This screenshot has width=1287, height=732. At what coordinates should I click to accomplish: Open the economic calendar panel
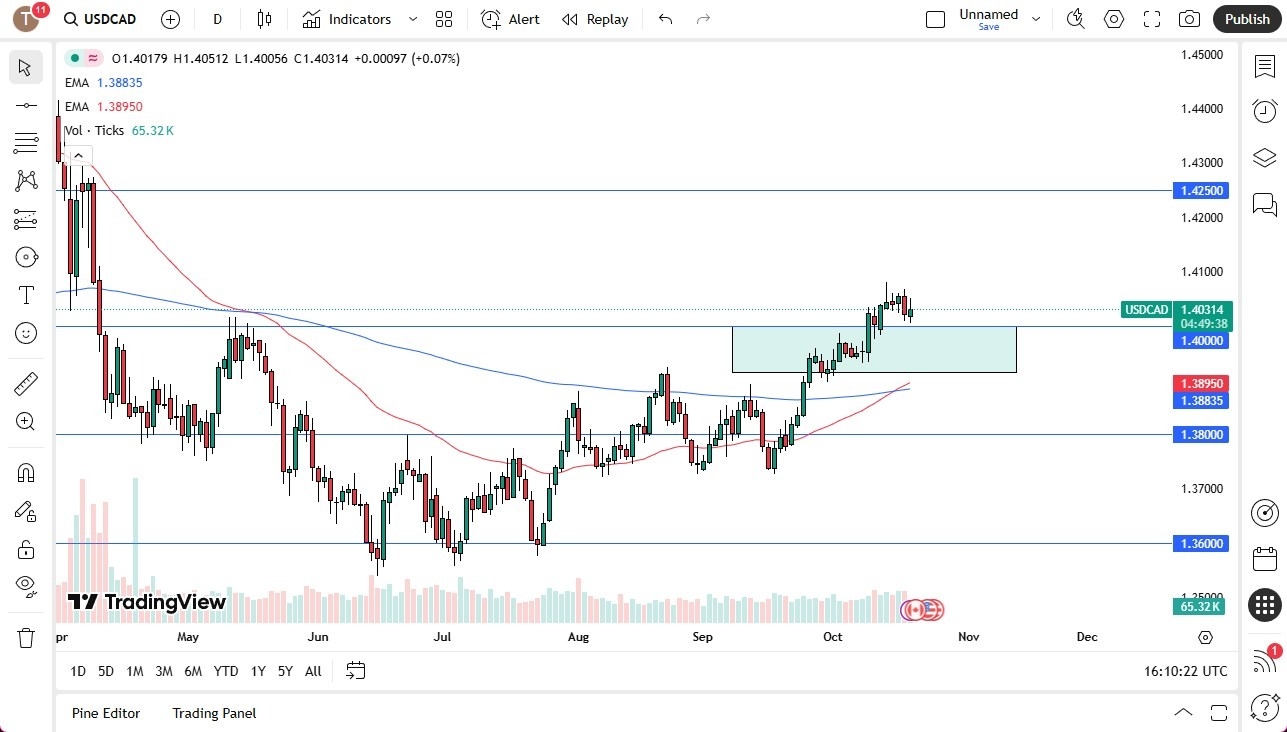click(1264, 558)
